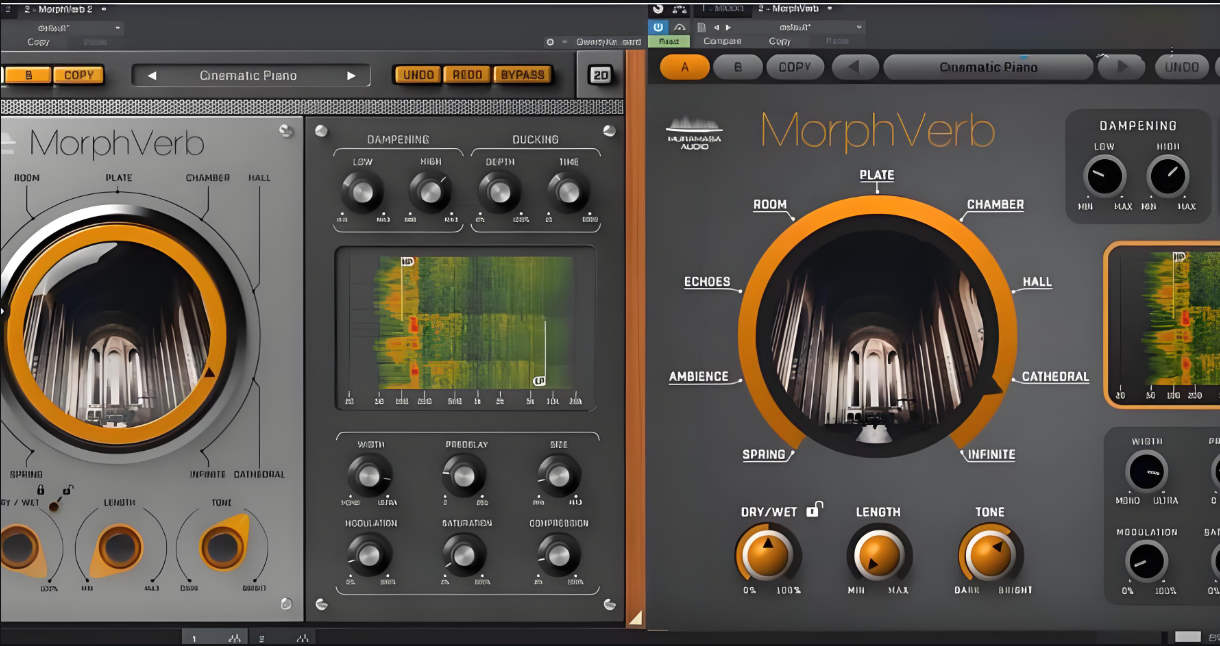Click the Studio One logo icon in right window

[658, 8]
